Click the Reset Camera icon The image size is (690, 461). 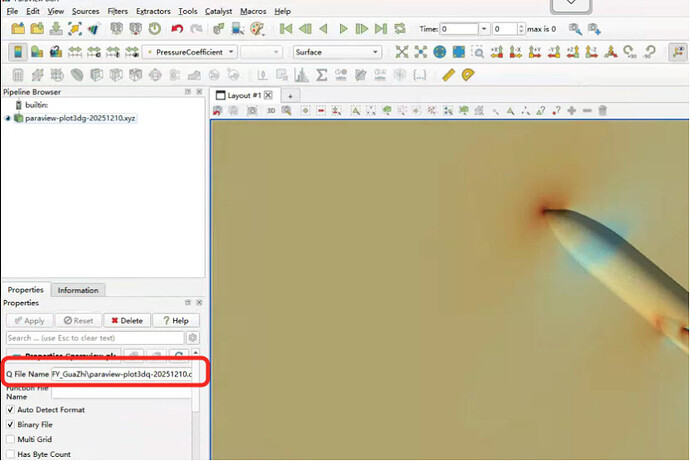click(x=402, y=52)
